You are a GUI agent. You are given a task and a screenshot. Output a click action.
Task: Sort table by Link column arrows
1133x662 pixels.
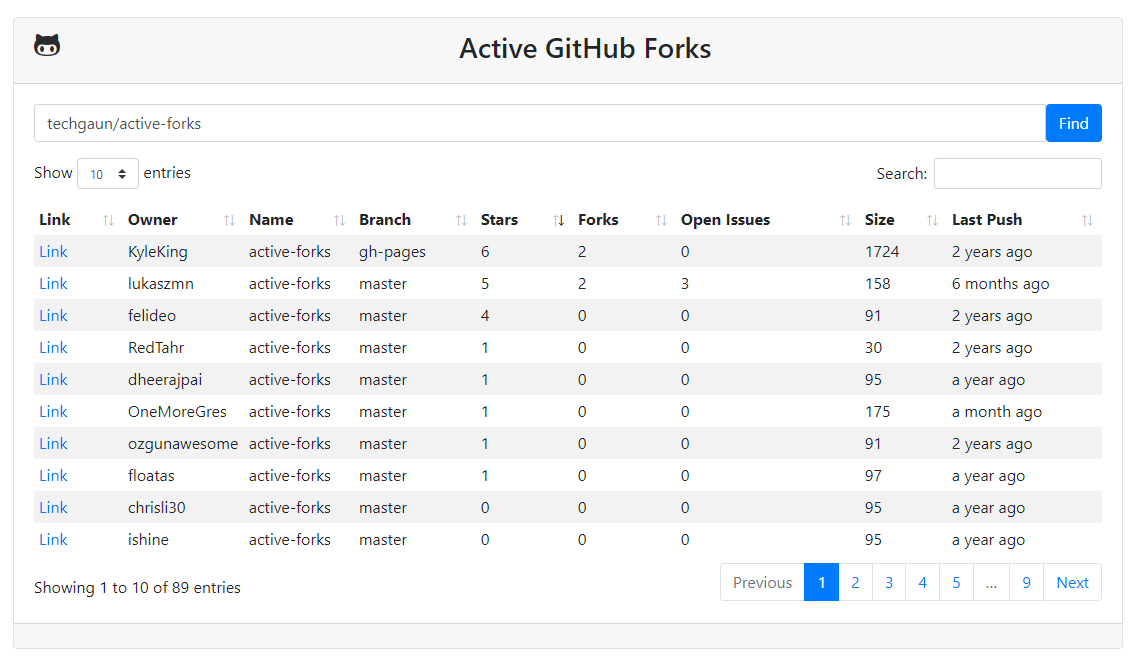coord(108,220)
